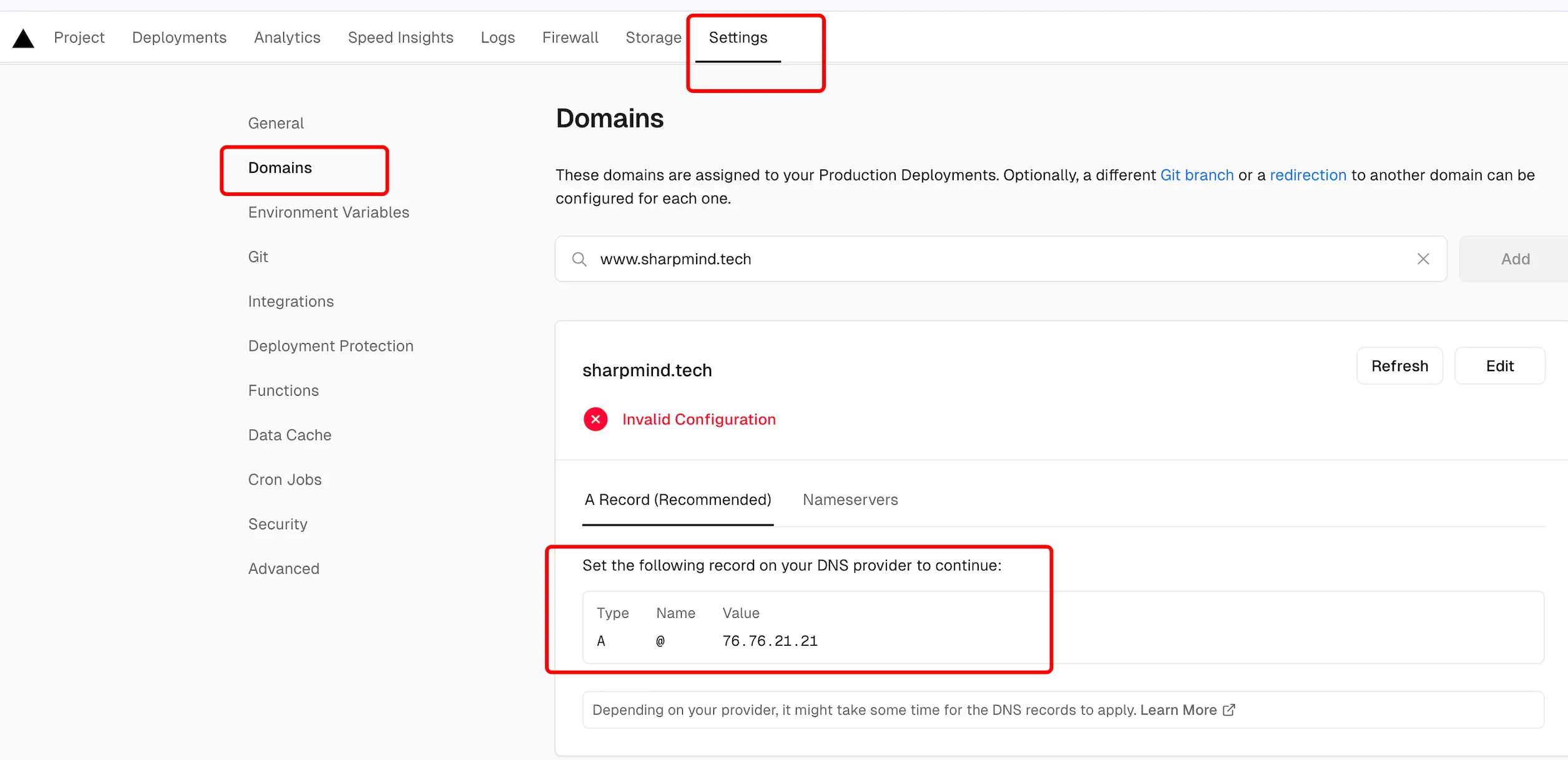The width and height of the screenshot is (1568, 760).
Task: Open Environment Variables settings section
Action: click(x=328, y=213)
